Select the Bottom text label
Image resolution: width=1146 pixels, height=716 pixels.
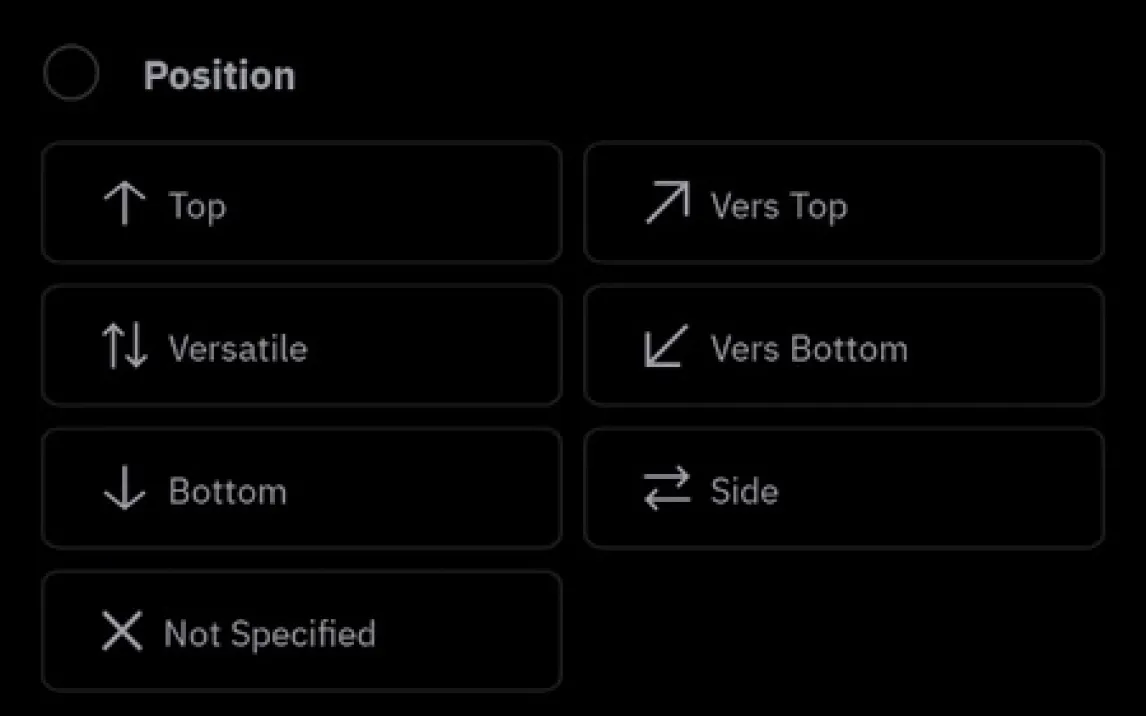228,492
